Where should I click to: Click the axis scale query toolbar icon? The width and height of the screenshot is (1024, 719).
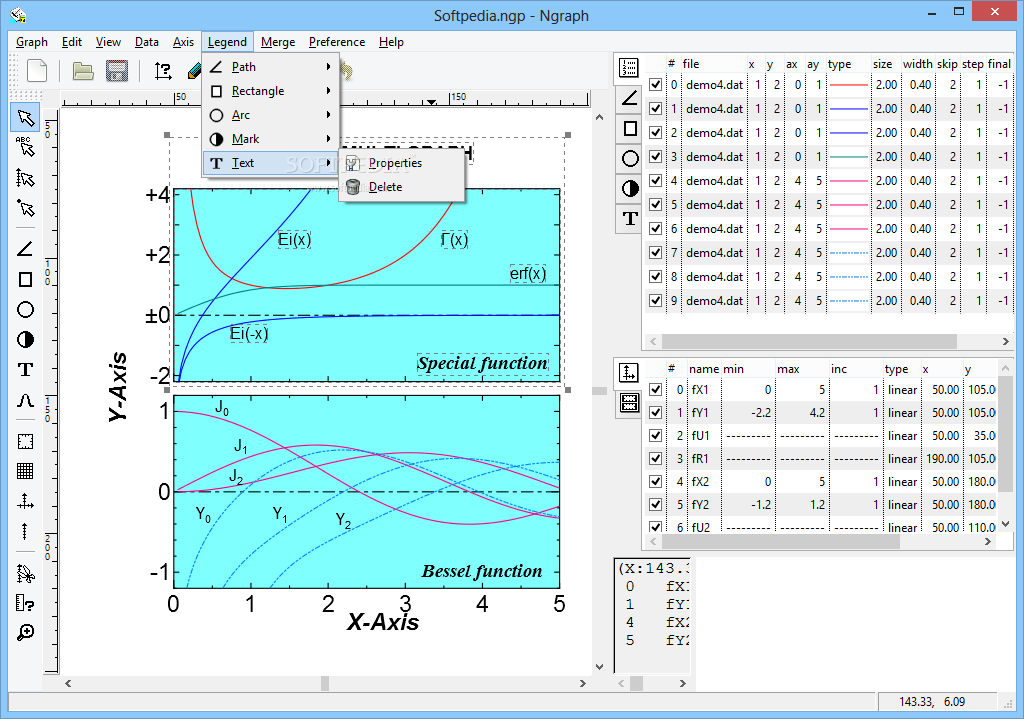pos(163,71)
